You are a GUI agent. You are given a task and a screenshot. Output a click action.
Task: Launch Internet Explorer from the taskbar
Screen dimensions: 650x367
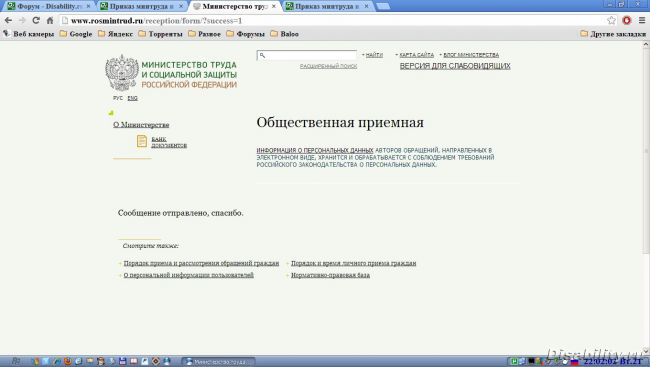[78, 361]
